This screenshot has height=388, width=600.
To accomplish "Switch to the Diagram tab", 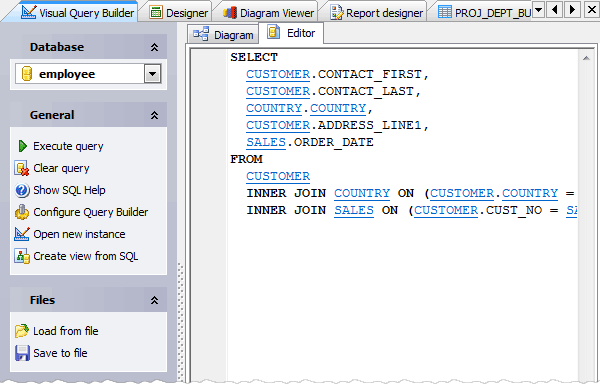I will click(x=223, y=35).
